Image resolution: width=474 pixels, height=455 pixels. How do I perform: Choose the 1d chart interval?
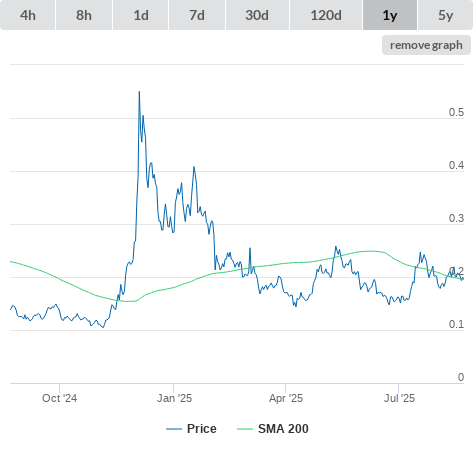[141, 15]
